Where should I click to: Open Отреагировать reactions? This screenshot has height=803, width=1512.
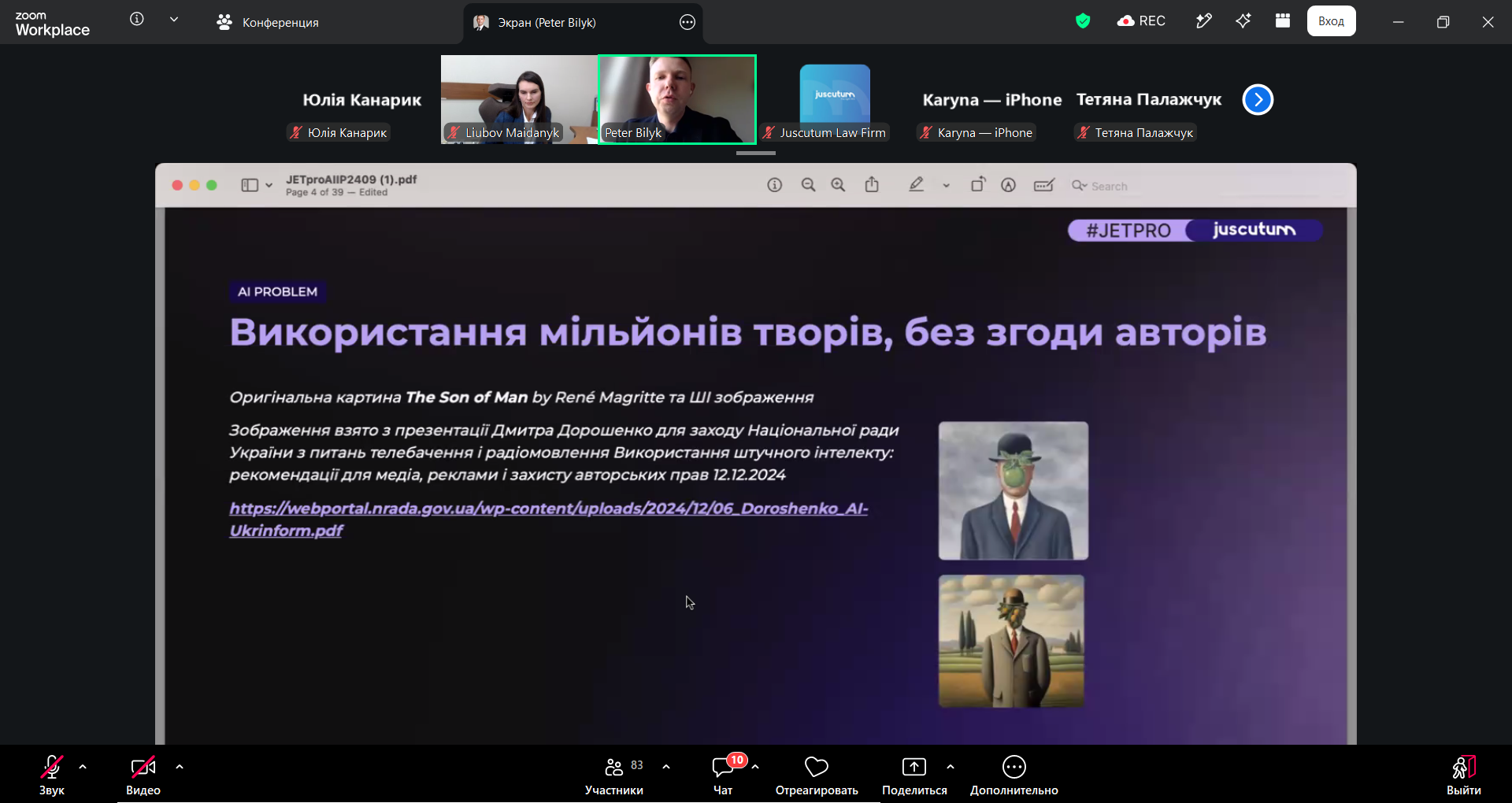pyautogui.click(x=817, y=775)
